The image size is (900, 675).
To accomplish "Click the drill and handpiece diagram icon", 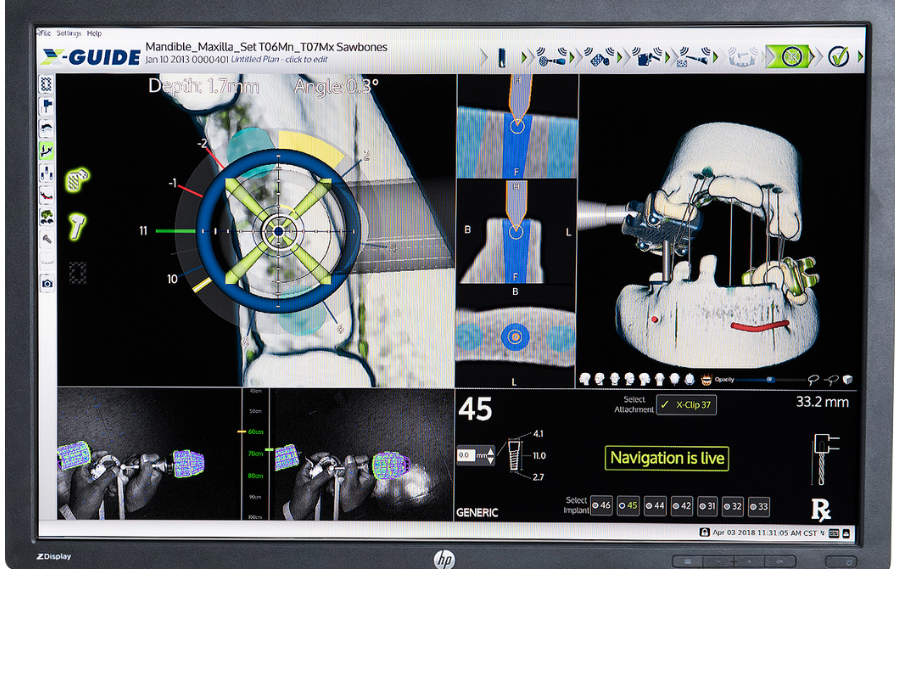I will pyautogui.click(x=825, y=458).
